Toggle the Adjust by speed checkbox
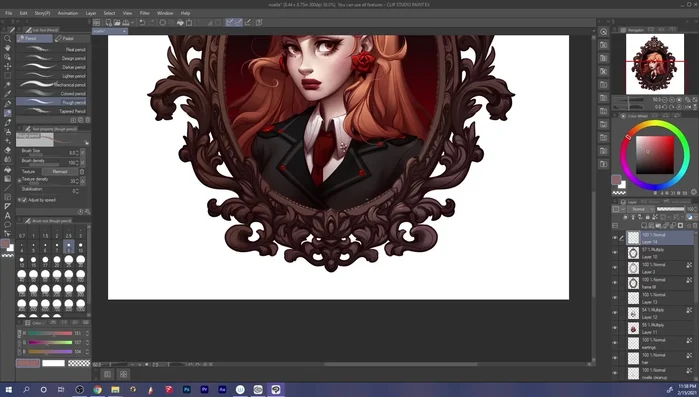Screen dimensions: 699x397 pyautogui.click(x=25, y=200)
